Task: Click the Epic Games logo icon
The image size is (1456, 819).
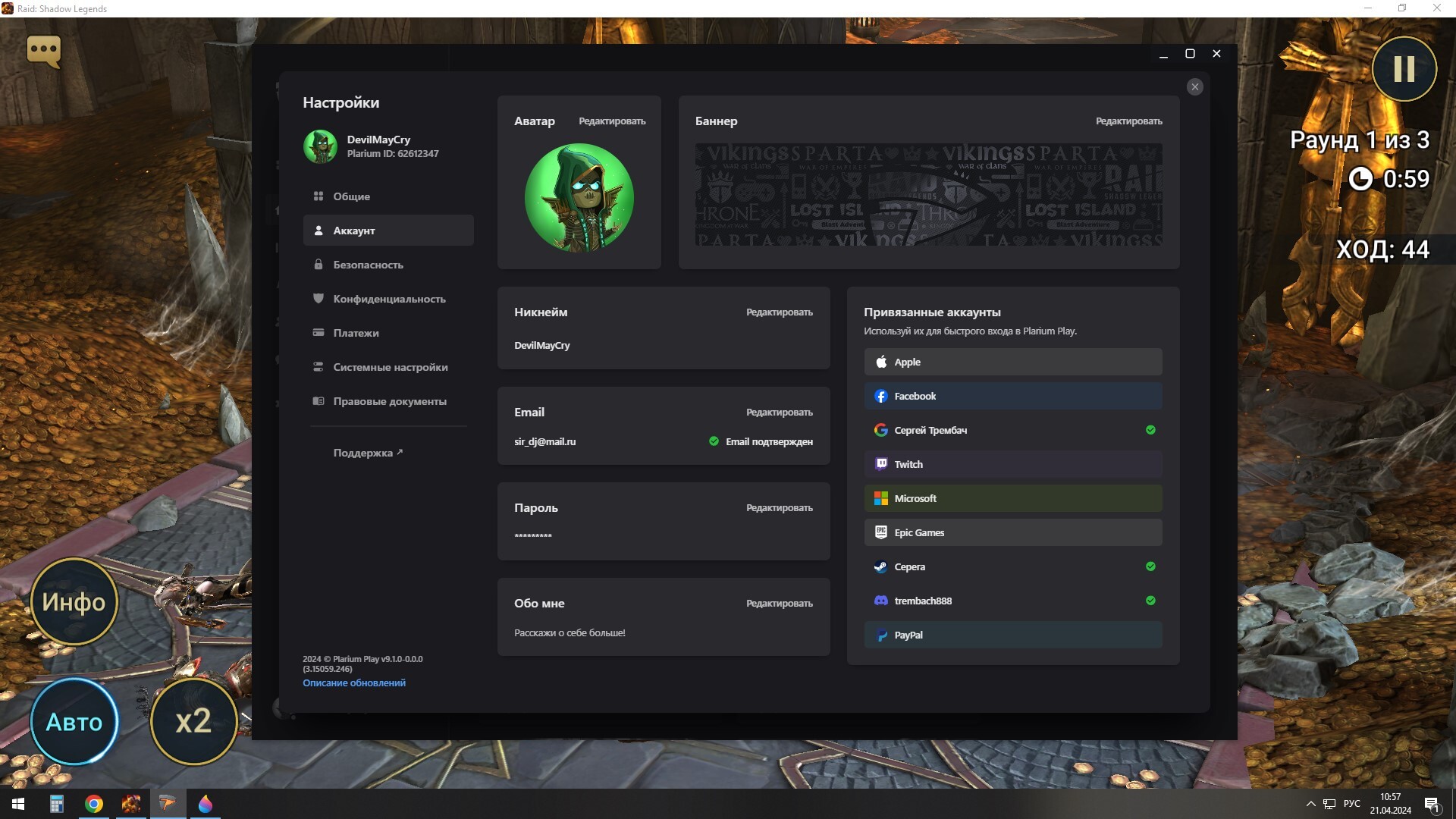Action: pyautogui.click(x=881, y=532)
